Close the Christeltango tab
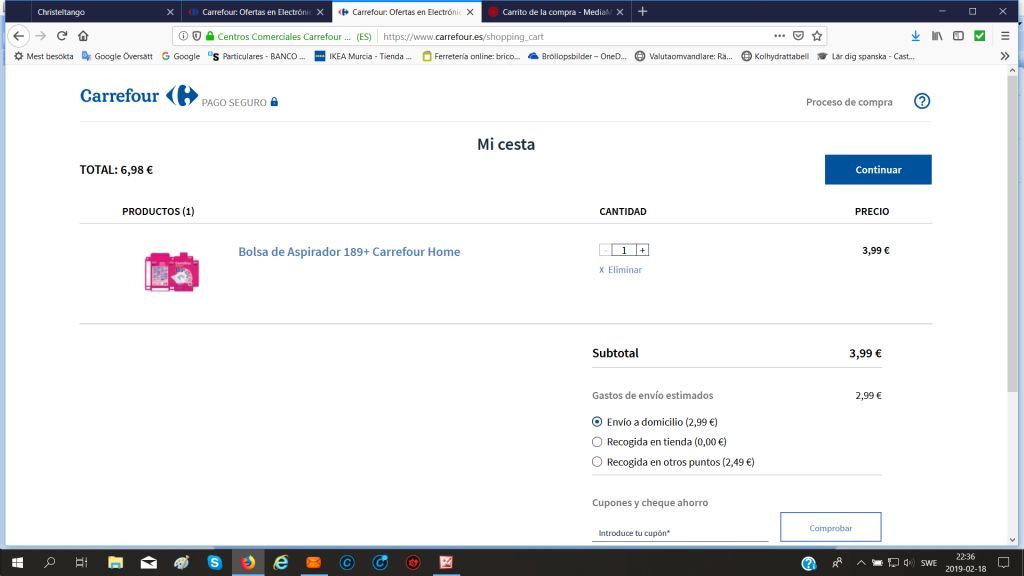Screen dimensions: 1024x576 [170, 12]
